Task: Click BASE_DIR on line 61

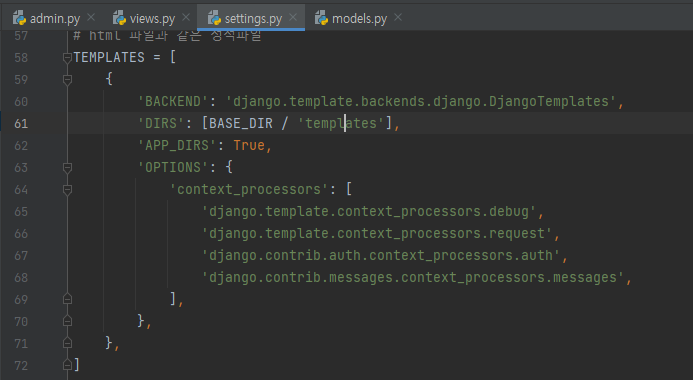Action: pos(241,123)
